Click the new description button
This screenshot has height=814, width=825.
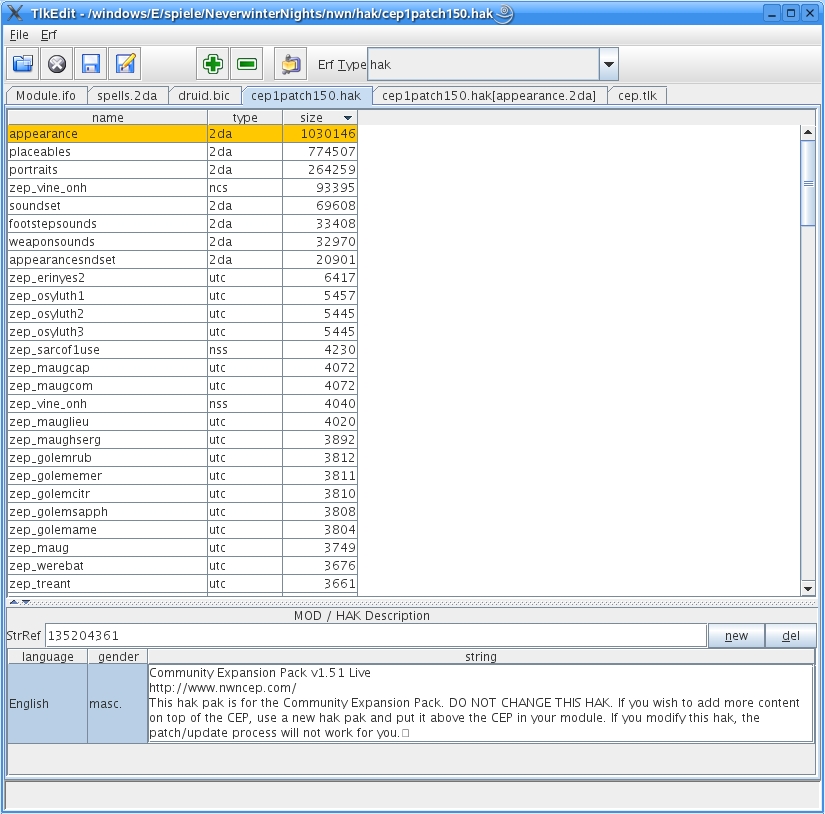(736, 636)
